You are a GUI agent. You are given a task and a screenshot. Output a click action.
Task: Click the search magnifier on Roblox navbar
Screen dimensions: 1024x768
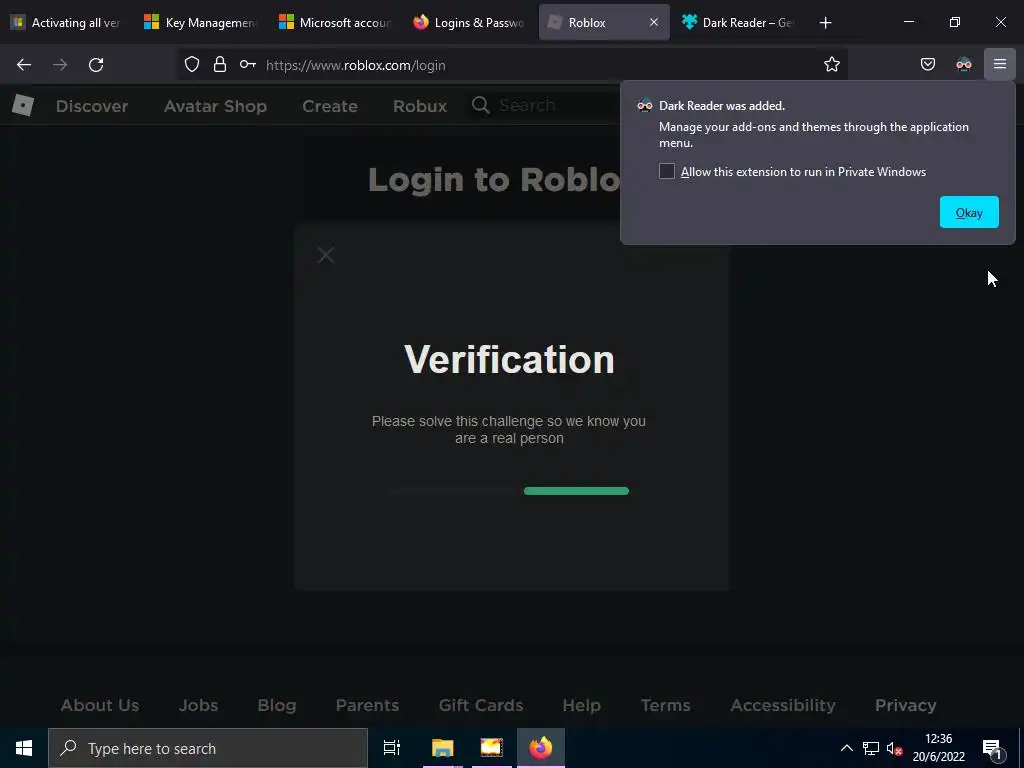coord(481,105)
